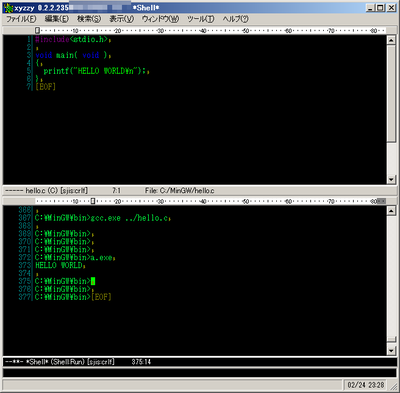Click the xyzzy application icon in title bar
Screen dimensions: 400x393
click(x=8, y=7)
